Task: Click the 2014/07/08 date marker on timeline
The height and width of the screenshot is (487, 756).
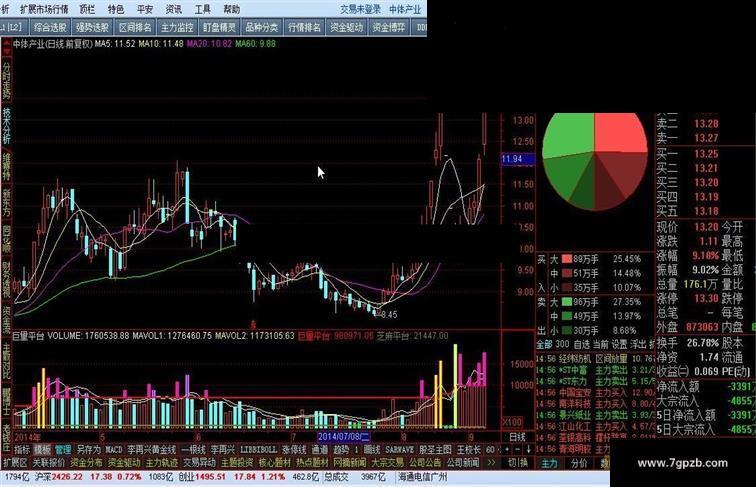Action: click(x=344, y=437)
